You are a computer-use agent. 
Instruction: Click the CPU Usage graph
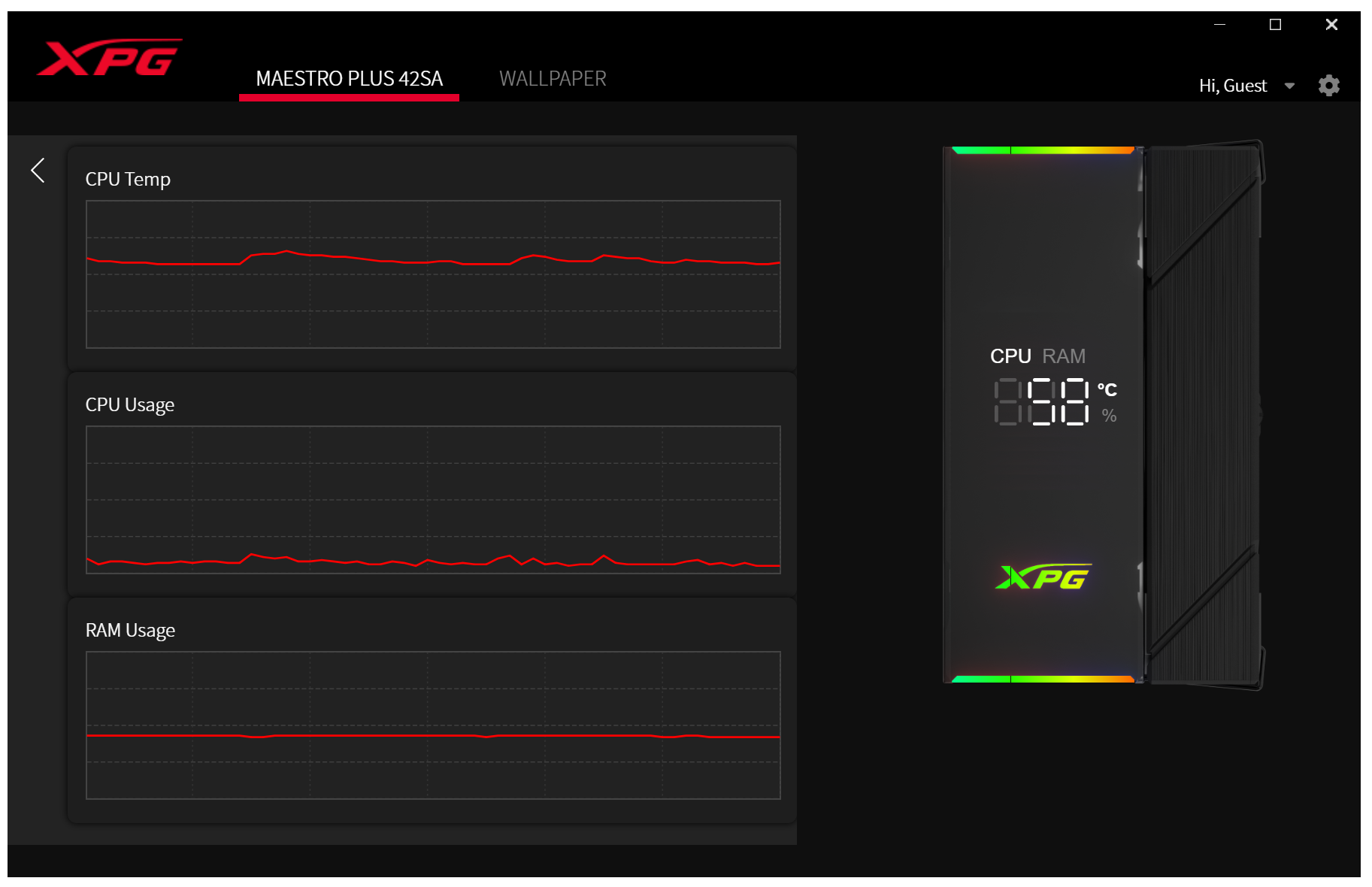click(433, 500)
